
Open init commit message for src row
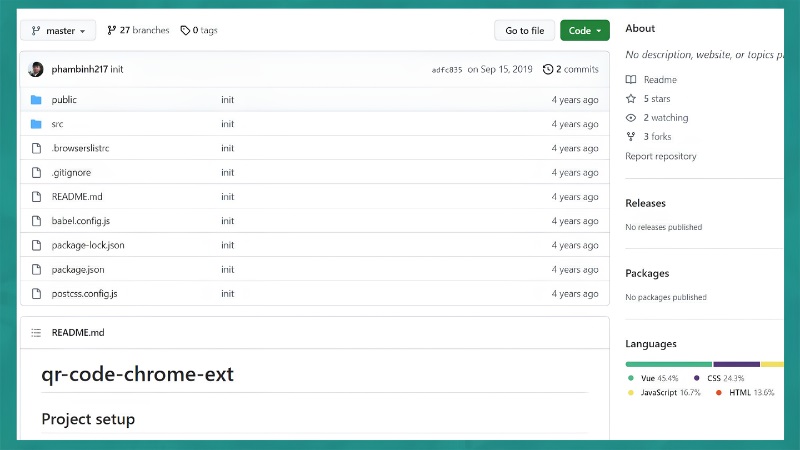(228, 124)
